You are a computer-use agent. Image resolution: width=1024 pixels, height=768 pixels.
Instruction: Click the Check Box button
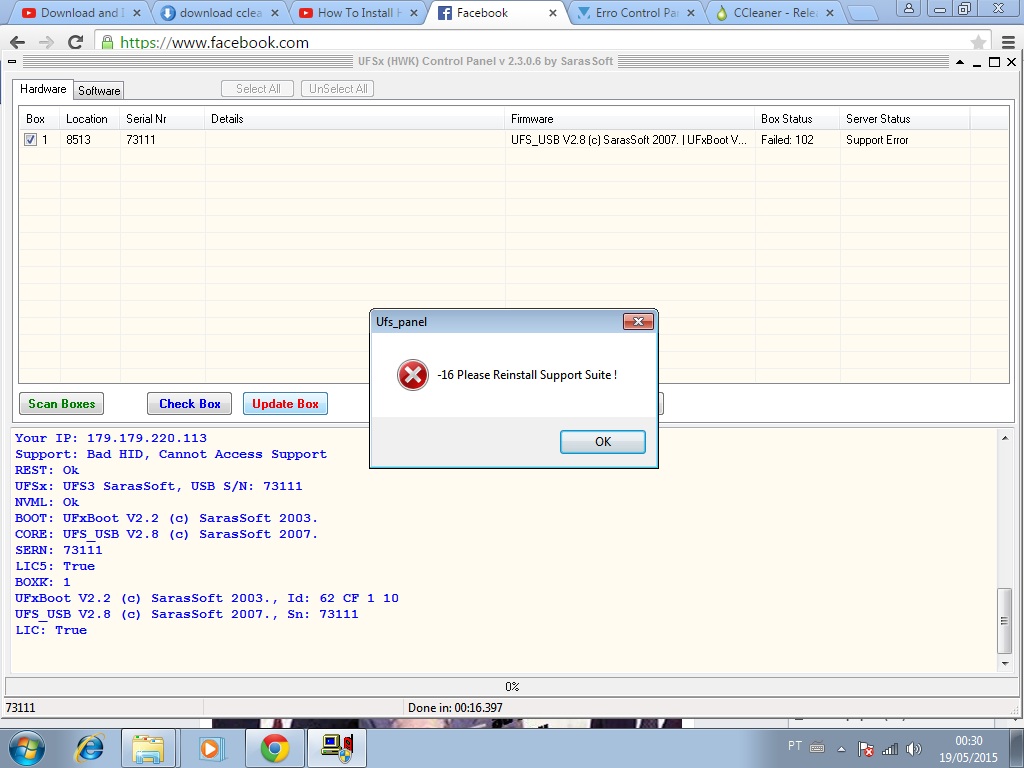[x=189, y=404]
